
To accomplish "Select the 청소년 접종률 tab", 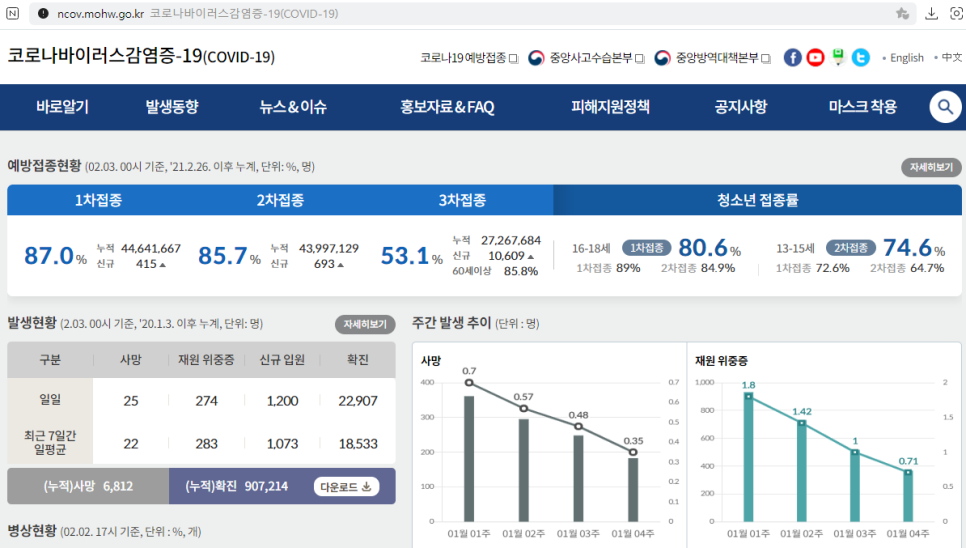I will (x=757, y=200).
